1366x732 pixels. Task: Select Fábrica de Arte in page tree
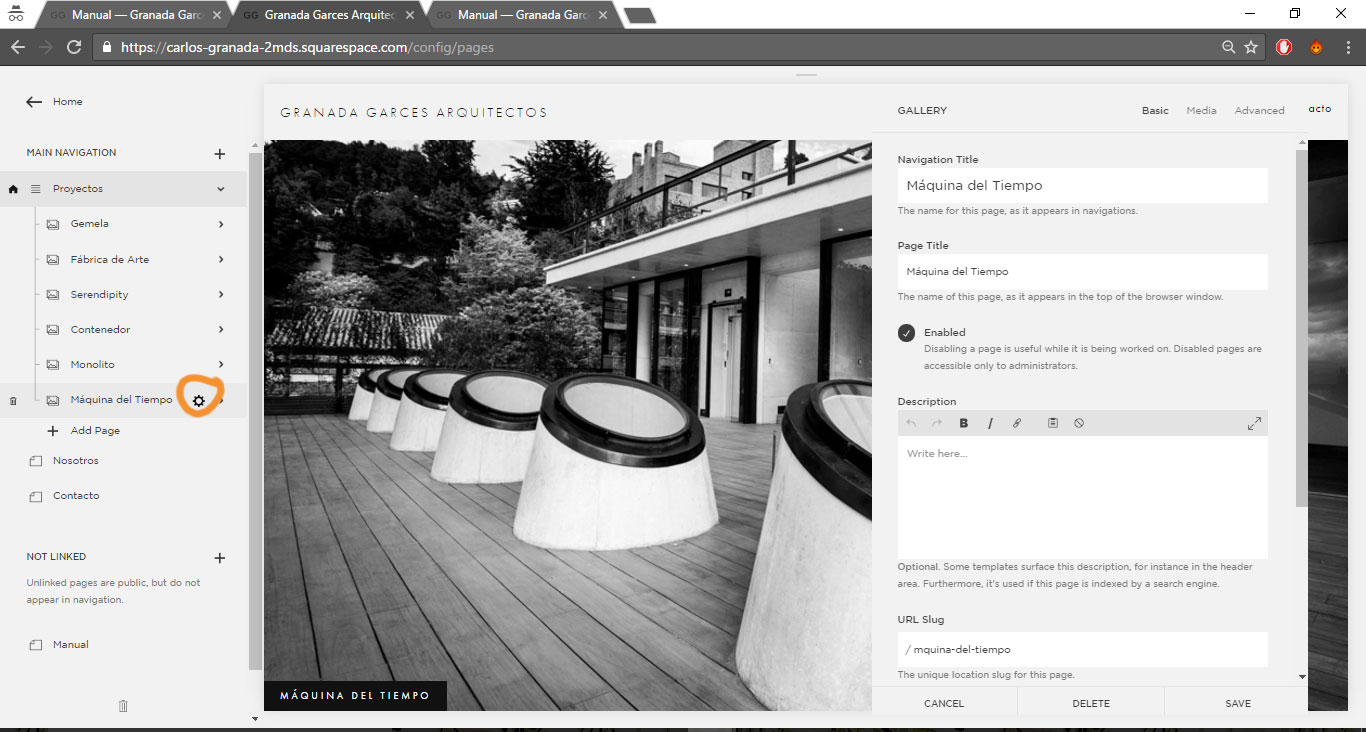110,260
